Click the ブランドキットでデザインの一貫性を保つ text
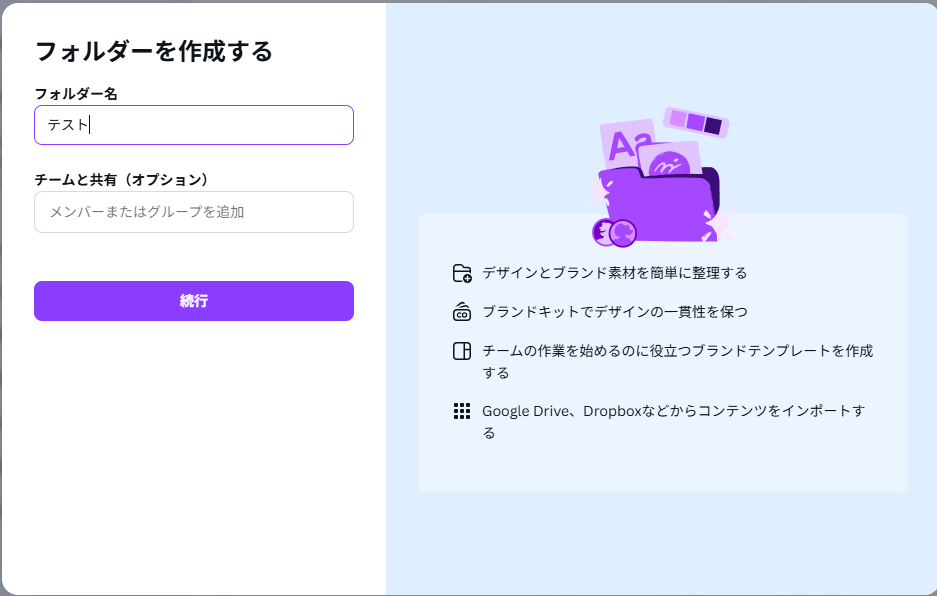The image size is (937, 596). tap(614, 312)
